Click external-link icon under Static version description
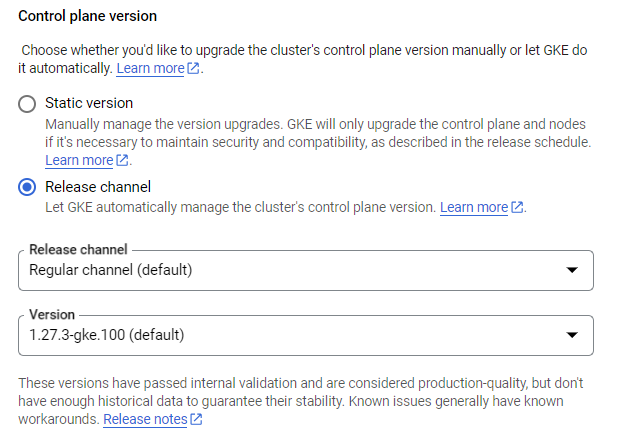634x447 pixels. pos(122,160)
